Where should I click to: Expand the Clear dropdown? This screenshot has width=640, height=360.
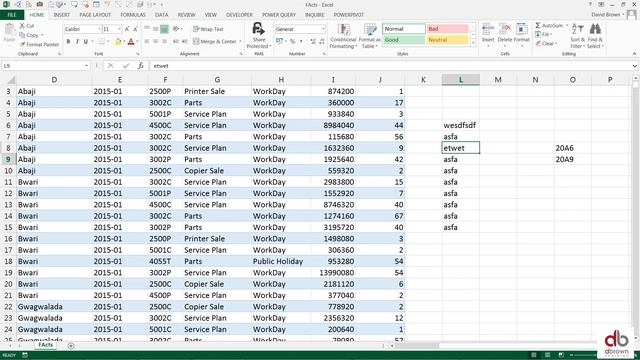556,44
